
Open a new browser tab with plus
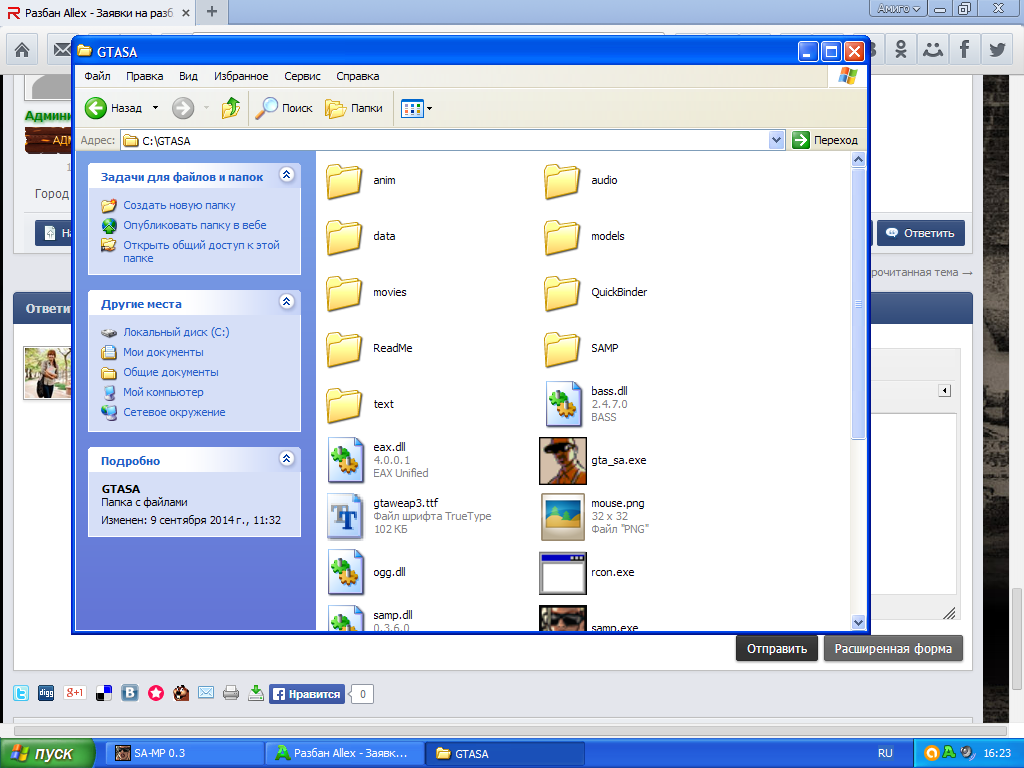[212, 11]
